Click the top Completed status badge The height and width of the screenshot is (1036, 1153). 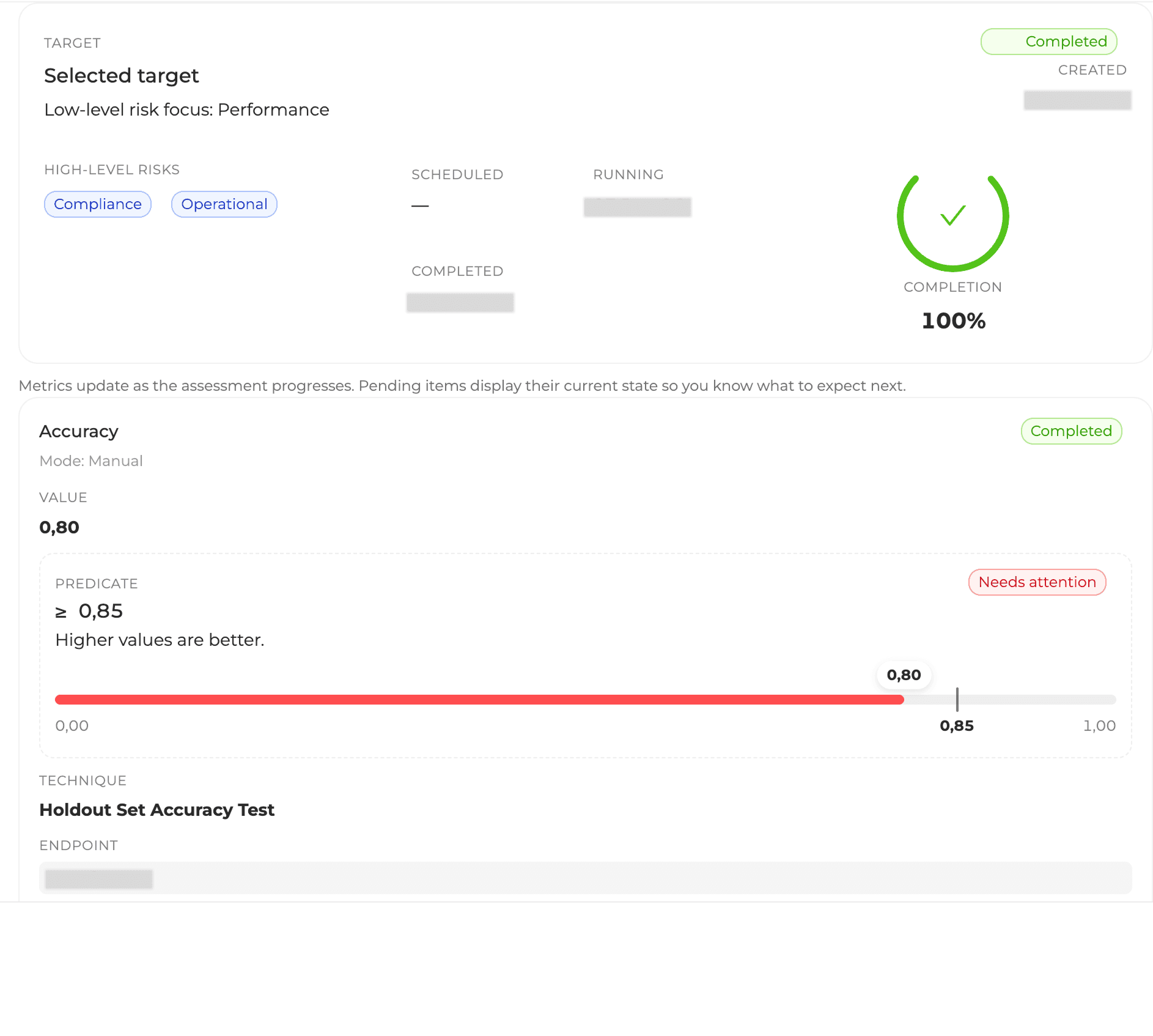1048,42
